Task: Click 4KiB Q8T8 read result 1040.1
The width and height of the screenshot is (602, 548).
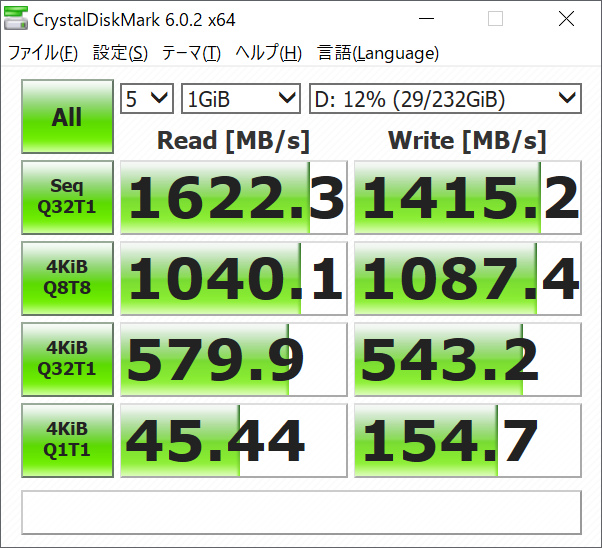Action: click(234, 278)
